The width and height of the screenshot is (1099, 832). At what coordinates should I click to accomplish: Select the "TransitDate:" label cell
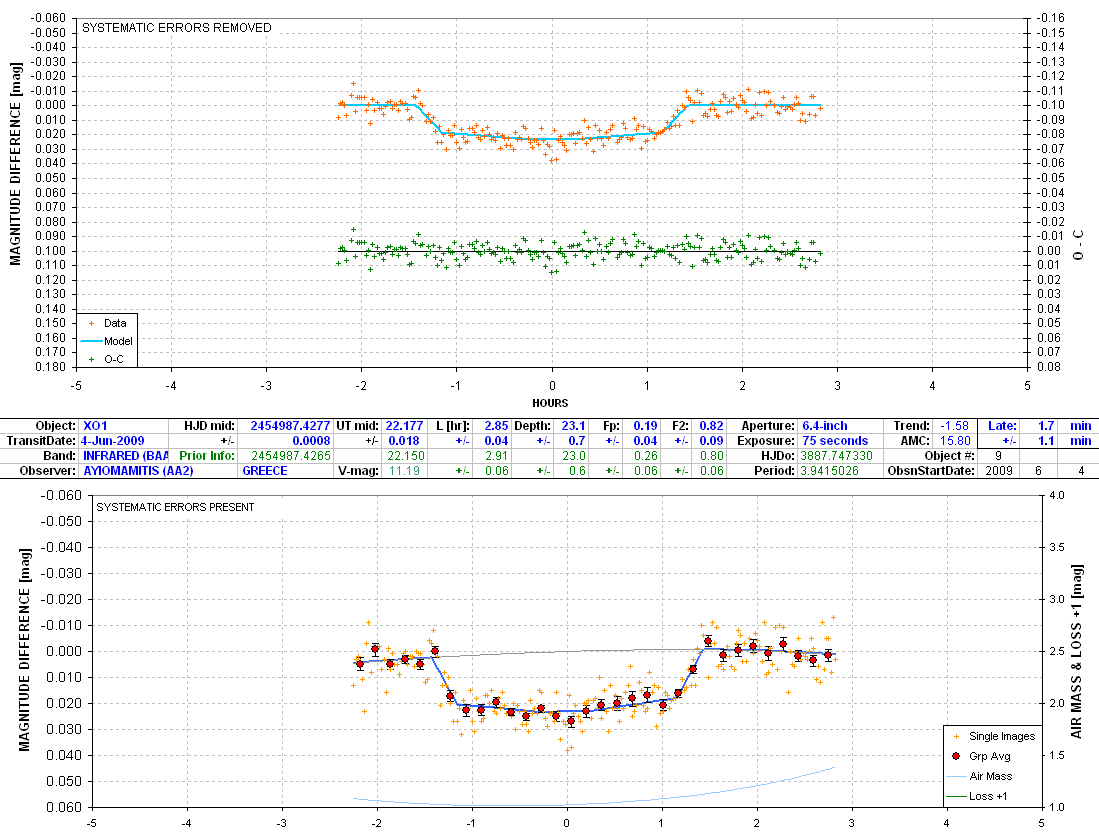pos(41,441)
